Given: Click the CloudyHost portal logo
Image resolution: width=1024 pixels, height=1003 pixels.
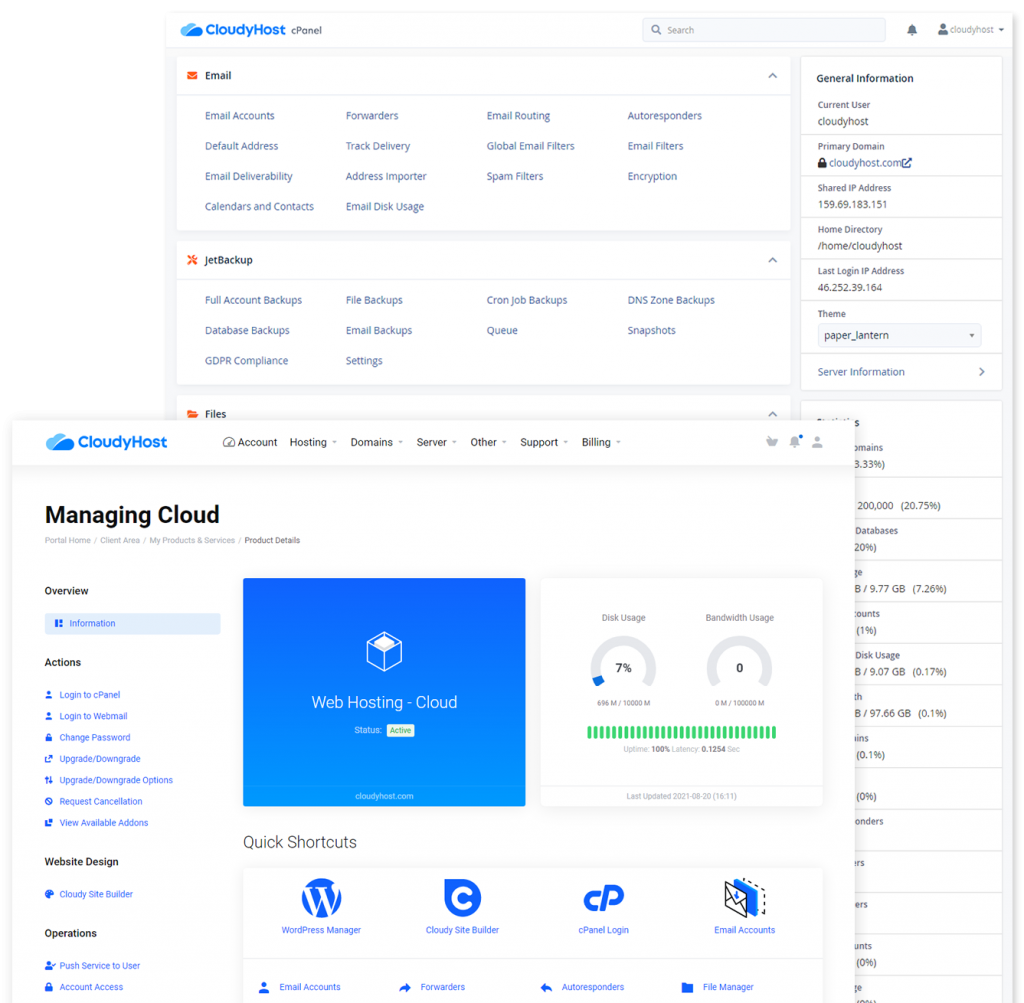Looking at the screenshot, I should click(x=106, y=442).
